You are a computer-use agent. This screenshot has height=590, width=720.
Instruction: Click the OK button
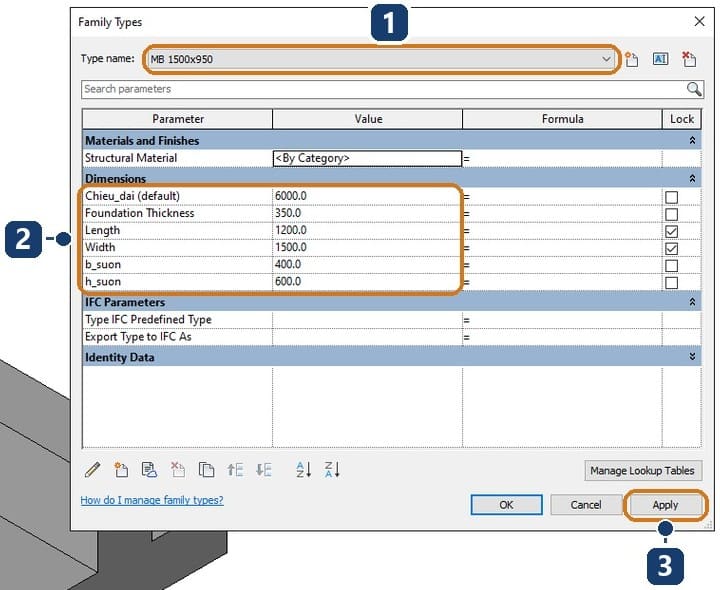(506, 505)
